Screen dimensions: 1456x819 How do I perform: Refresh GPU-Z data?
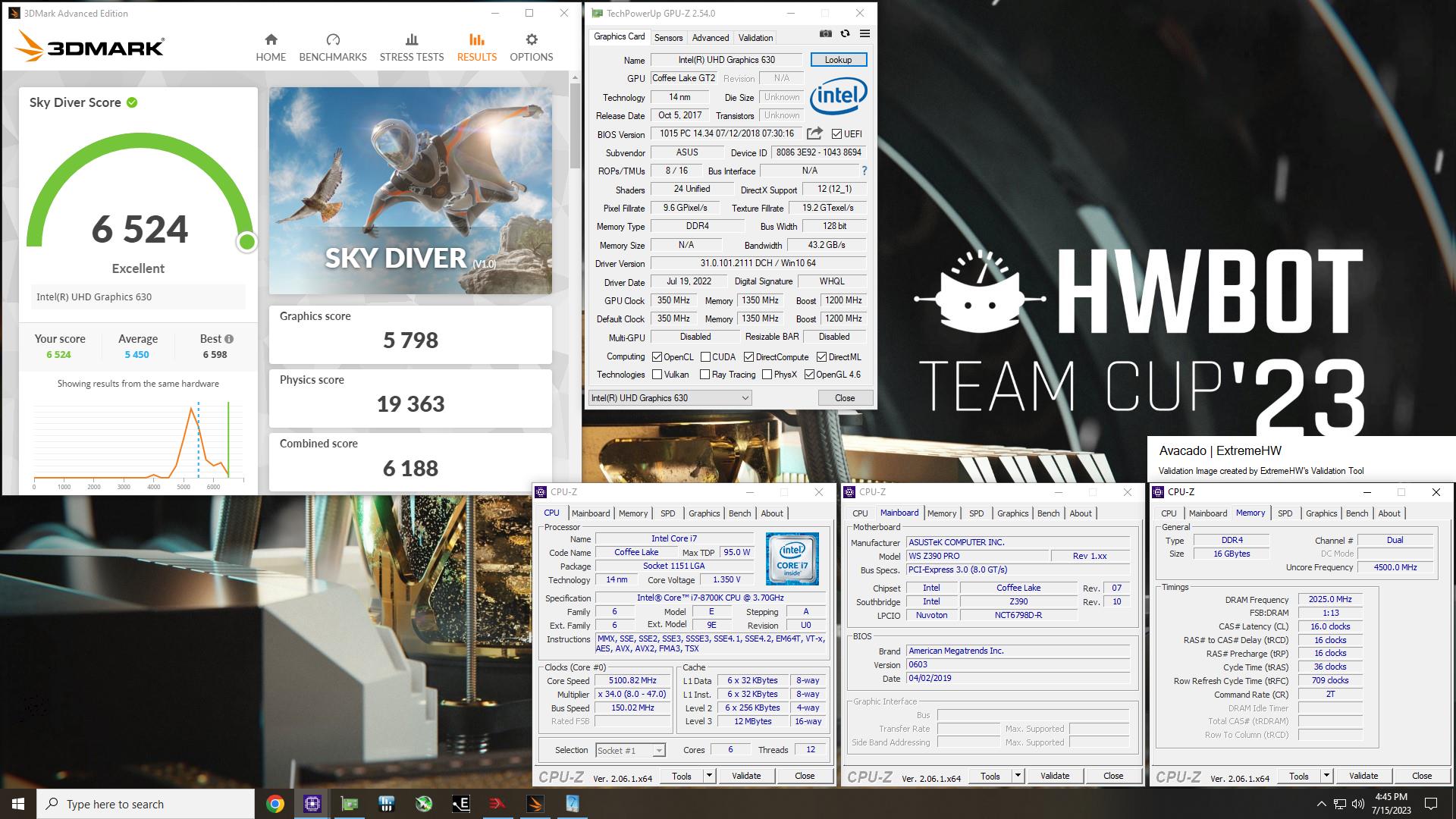[845, 34]
